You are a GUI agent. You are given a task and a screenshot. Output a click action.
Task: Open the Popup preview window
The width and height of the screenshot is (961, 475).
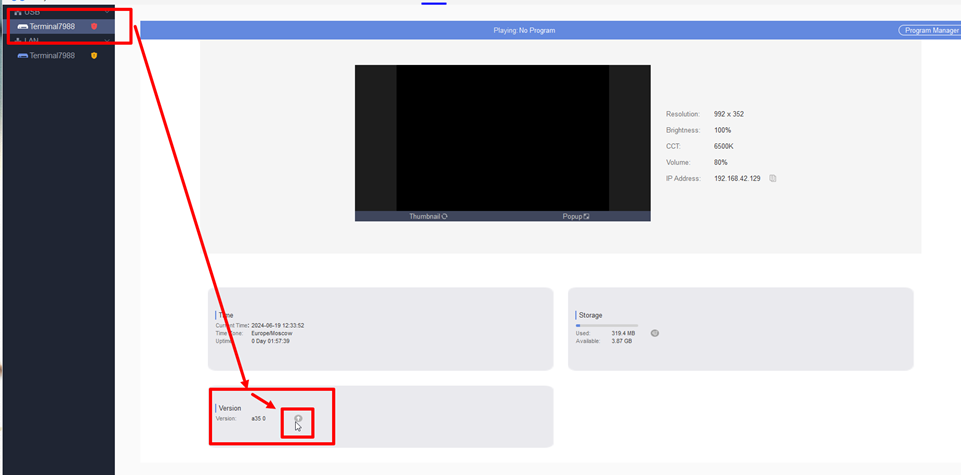click(576, 216)
